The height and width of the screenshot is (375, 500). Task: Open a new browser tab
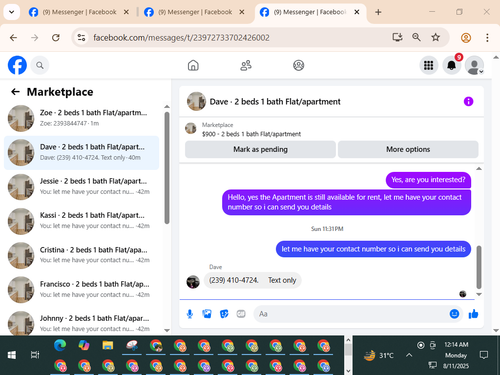(x=378, y=12)
